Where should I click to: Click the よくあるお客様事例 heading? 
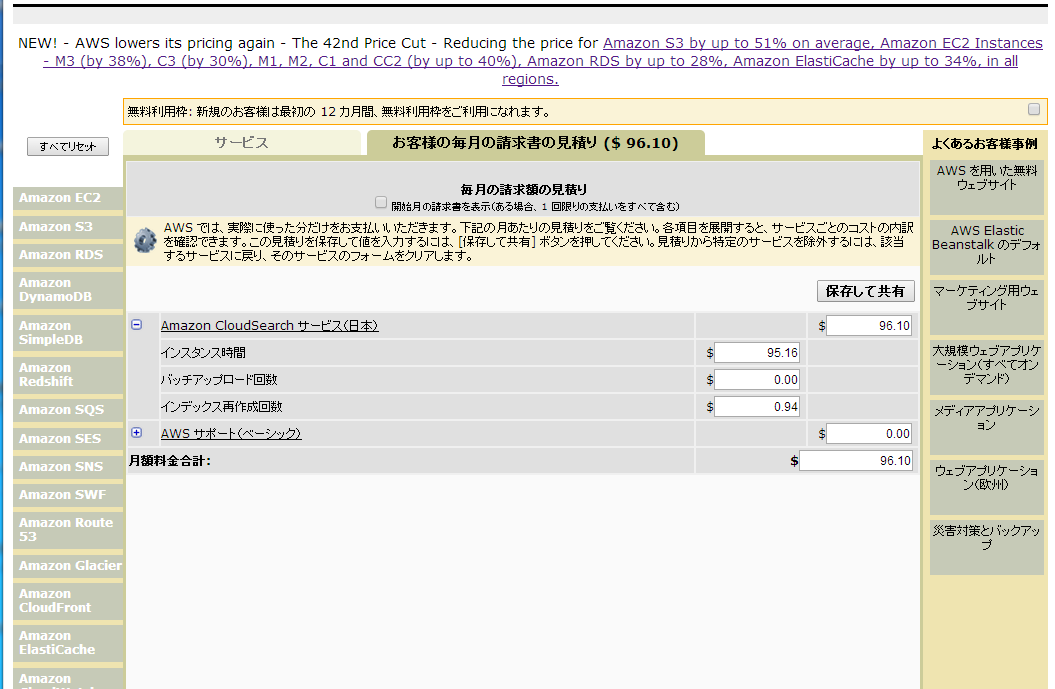click(x=984, y=143)
